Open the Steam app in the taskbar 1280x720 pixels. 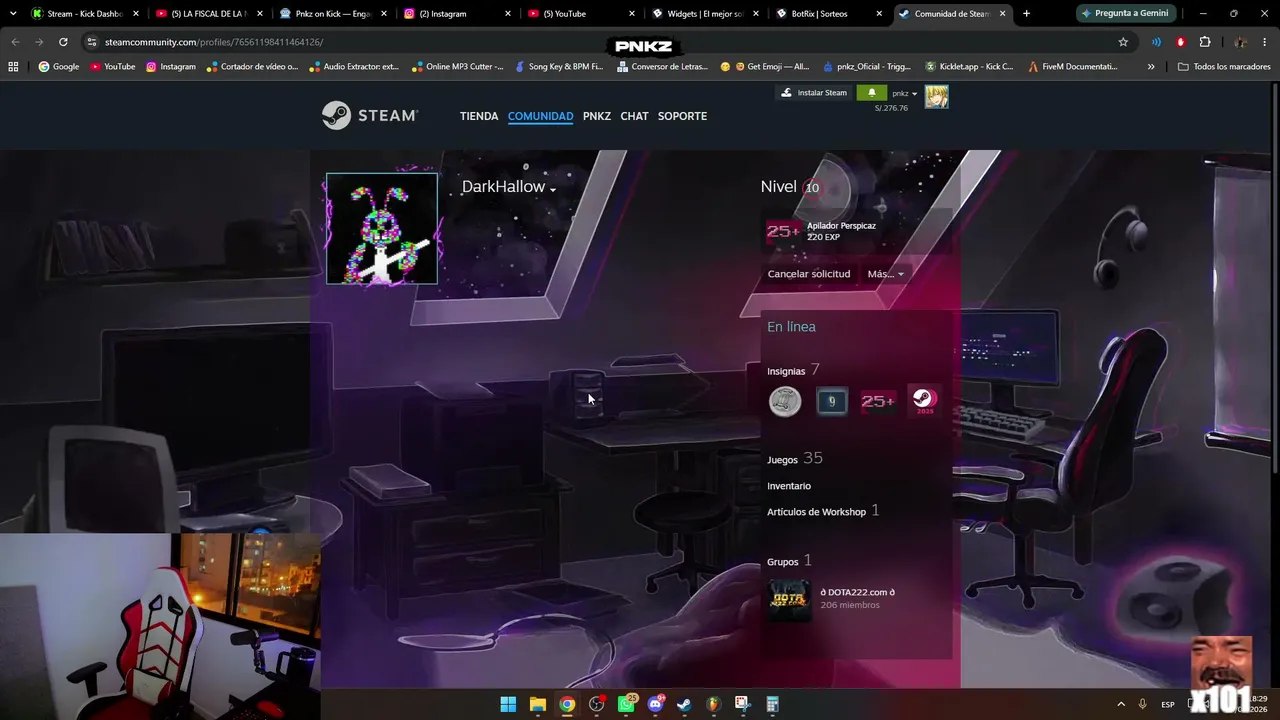(x=684, y=704)
